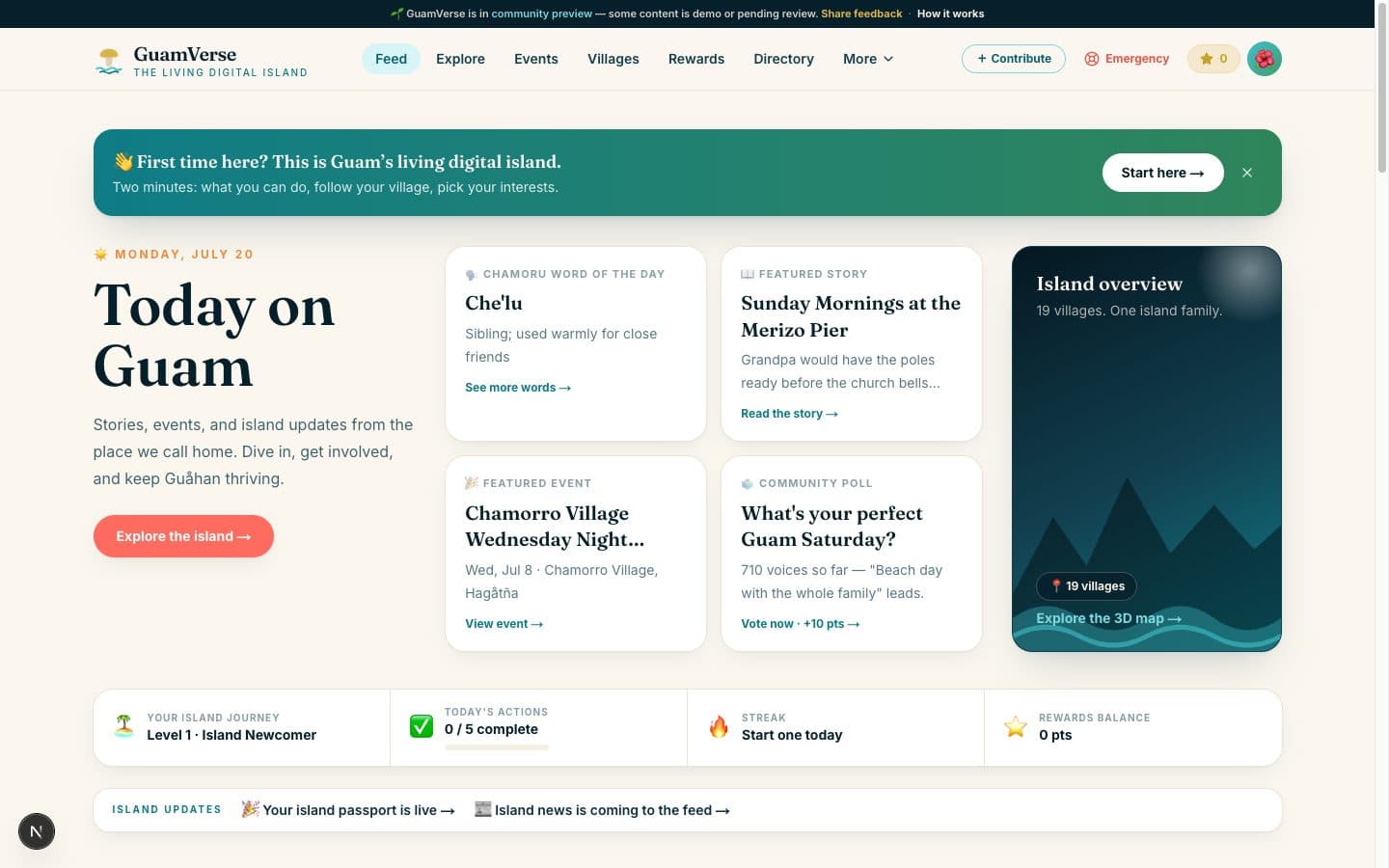Click the Start one today streak text
Viewport: 1389px width, 868px height.
[x=792, y=735]
